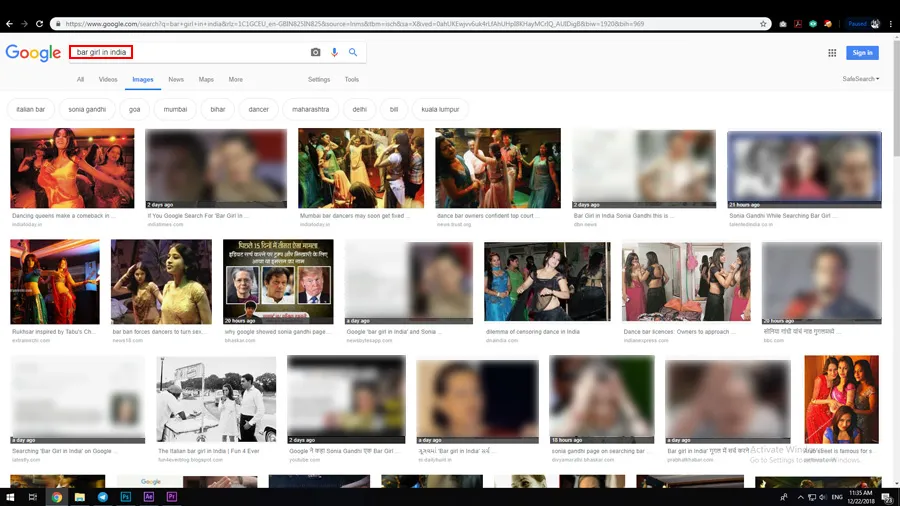Image resolution: width=900 pixels, height=506 pixels.
Task: Open 'Dancing queens make a comeback' image
Action: pyautogui.click(x=72, y=168)
